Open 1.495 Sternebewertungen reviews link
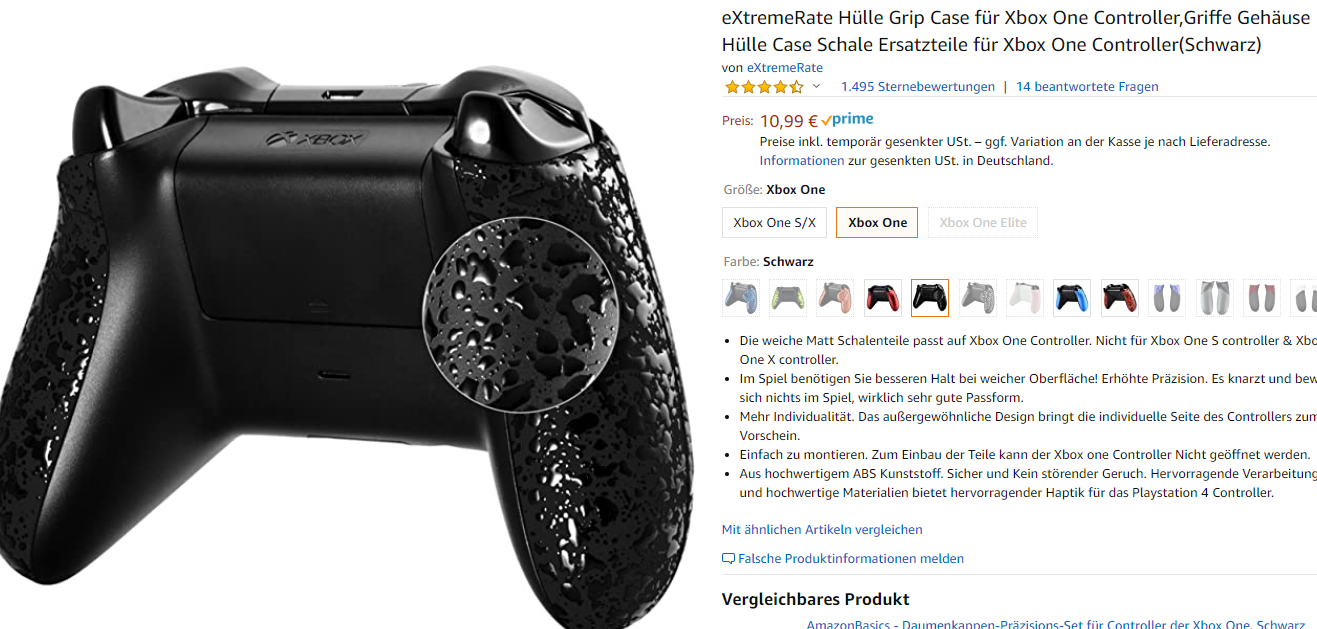The height and width of the screenshot is (629, 1317). [x=918, y=87]
